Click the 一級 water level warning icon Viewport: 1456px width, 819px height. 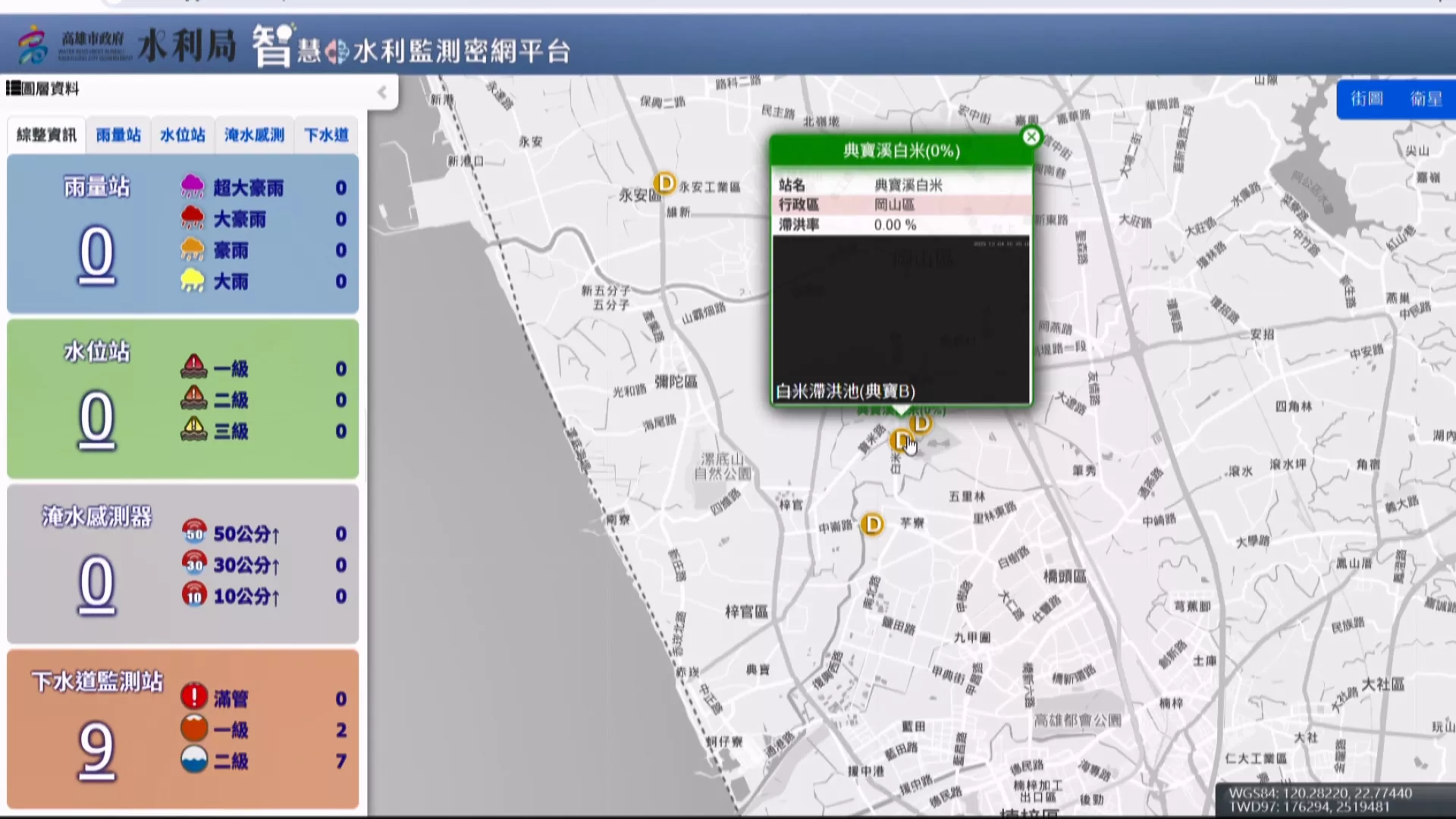coord(194,367)
